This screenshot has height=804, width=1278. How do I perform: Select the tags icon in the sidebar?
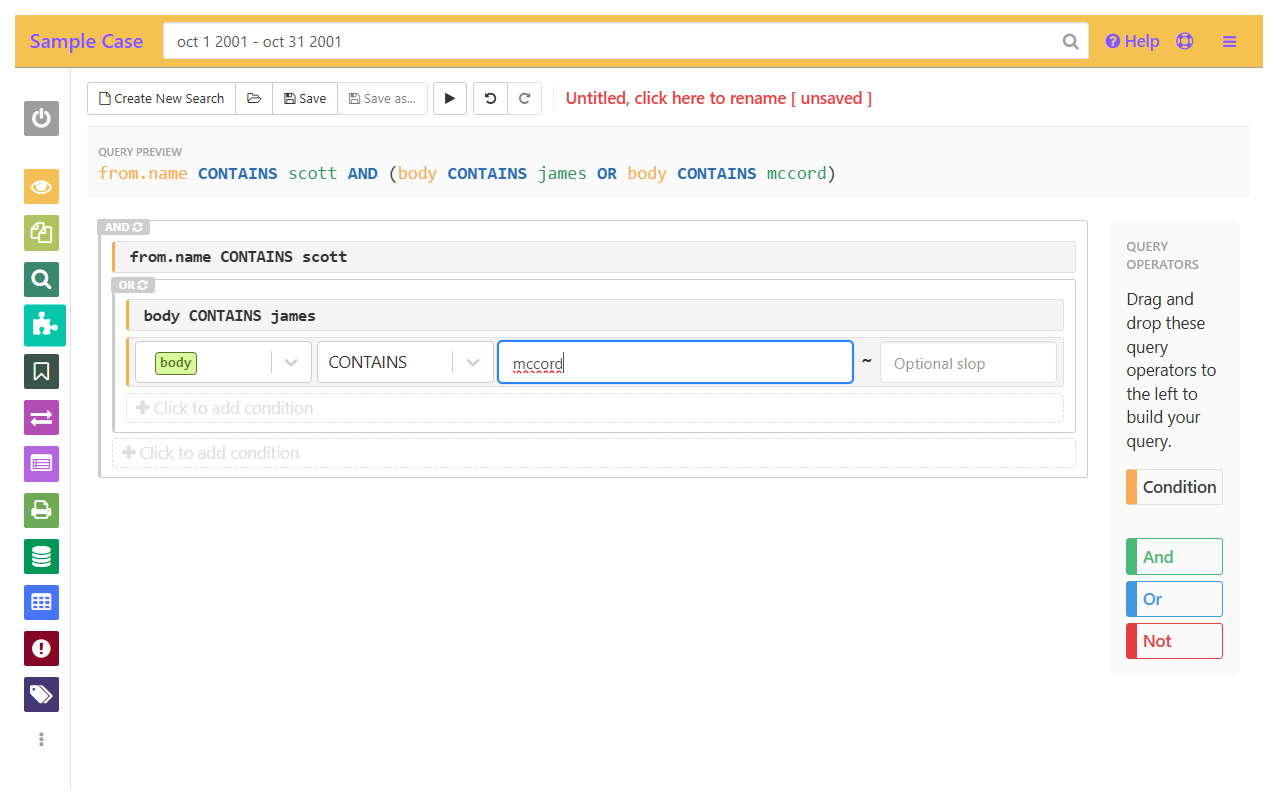point(41,694)
